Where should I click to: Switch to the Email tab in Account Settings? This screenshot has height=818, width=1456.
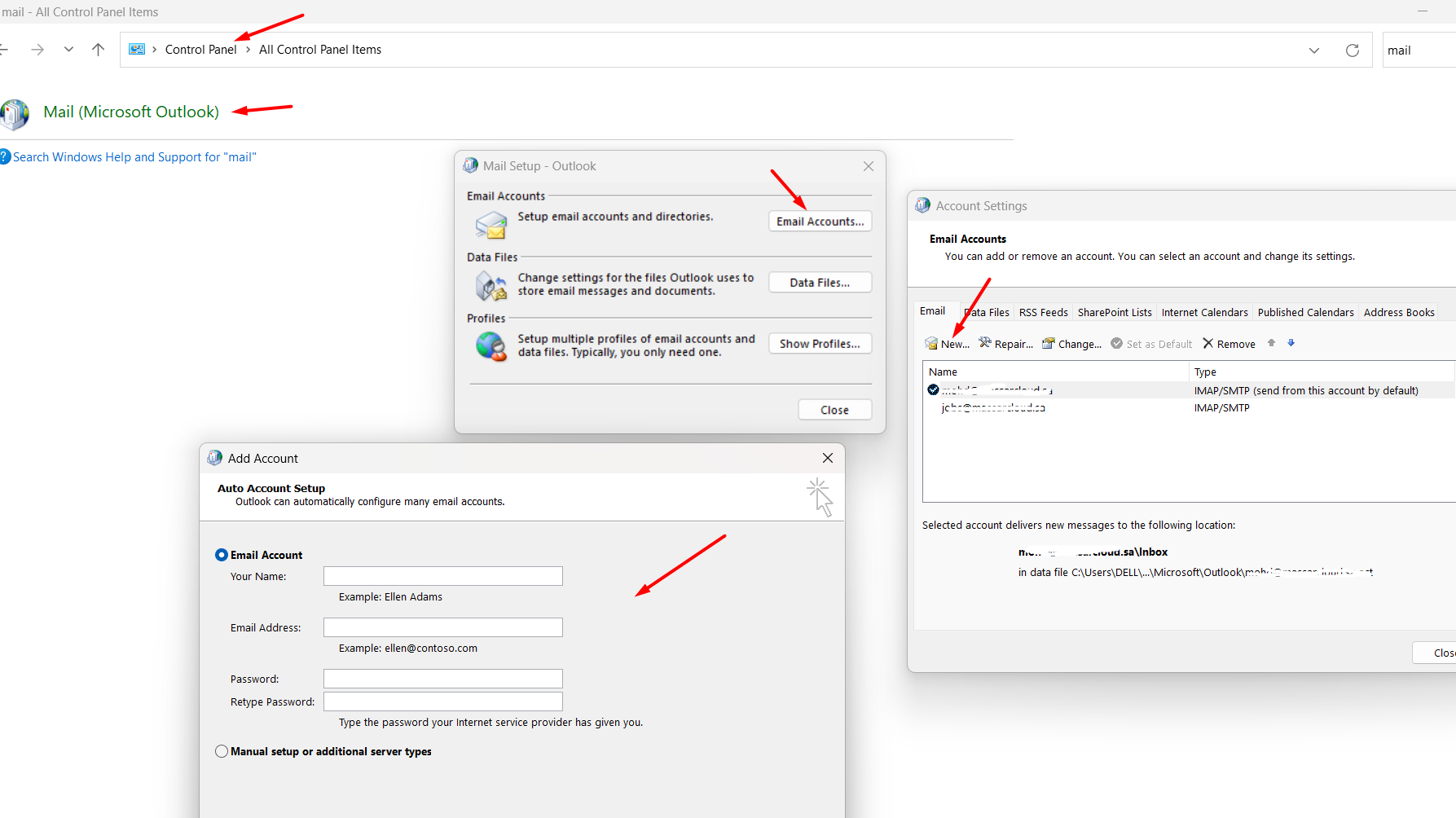(x=932, y=311)
